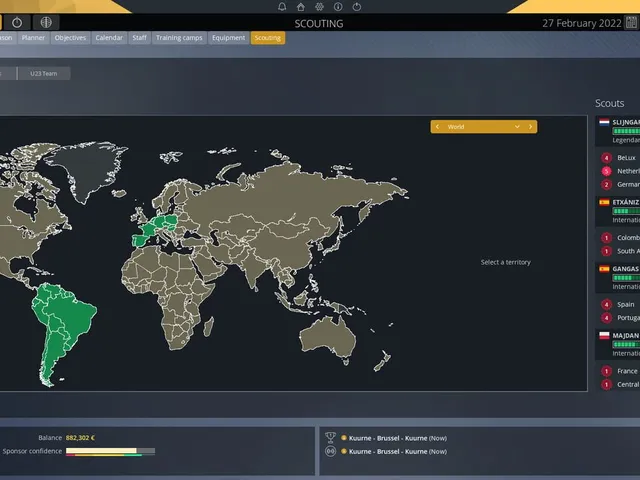Click the number 2 badge next to Germany

[x=607, y=184]
